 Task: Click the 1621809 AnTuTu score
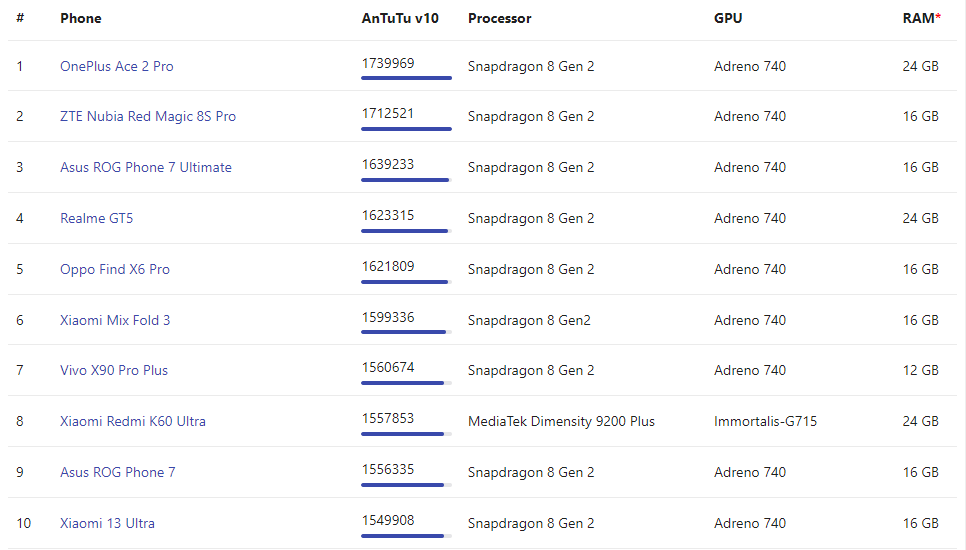[x=388, y=266]
